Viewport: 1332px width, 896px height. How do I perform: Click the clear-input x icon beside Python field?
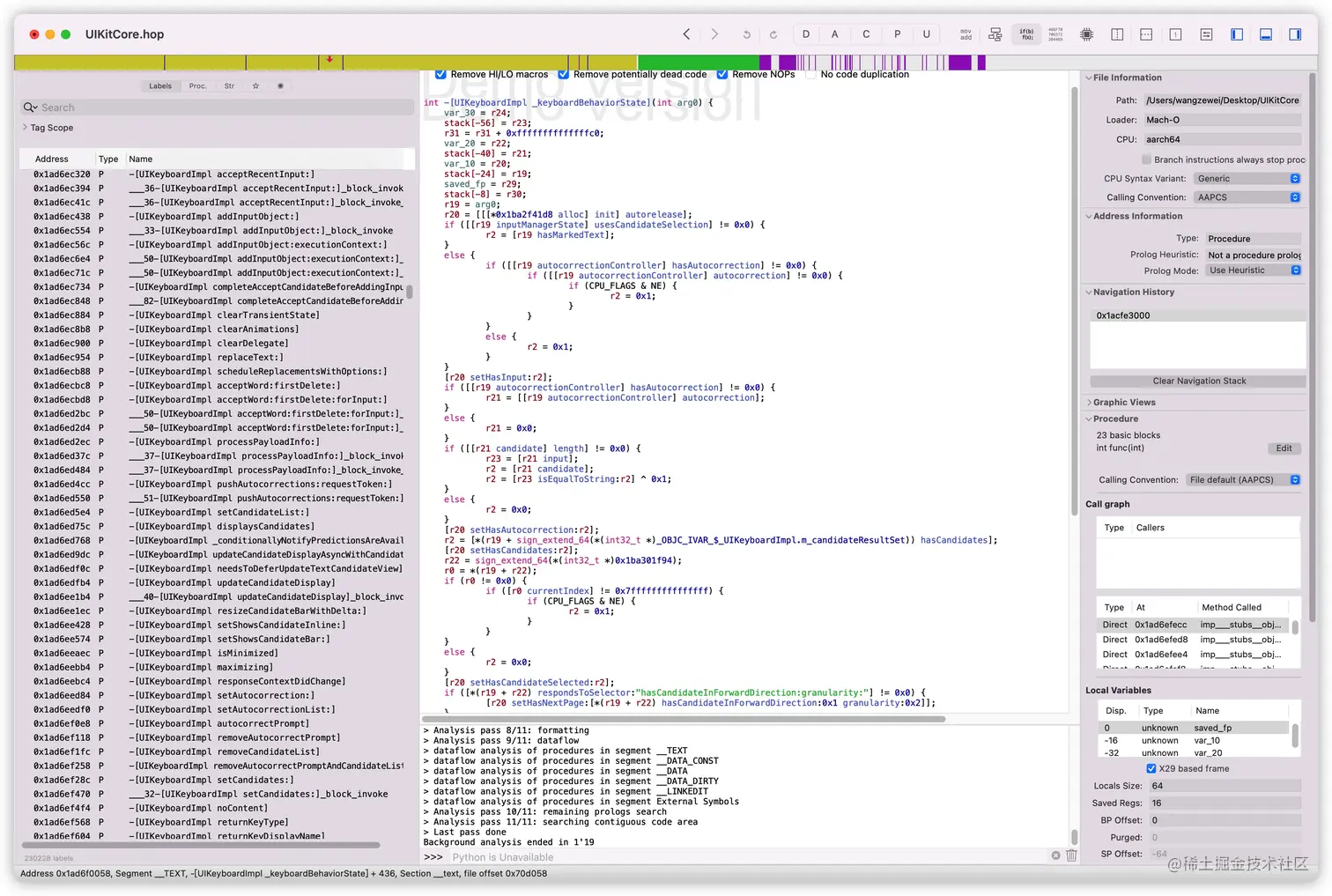[1055, 855]
